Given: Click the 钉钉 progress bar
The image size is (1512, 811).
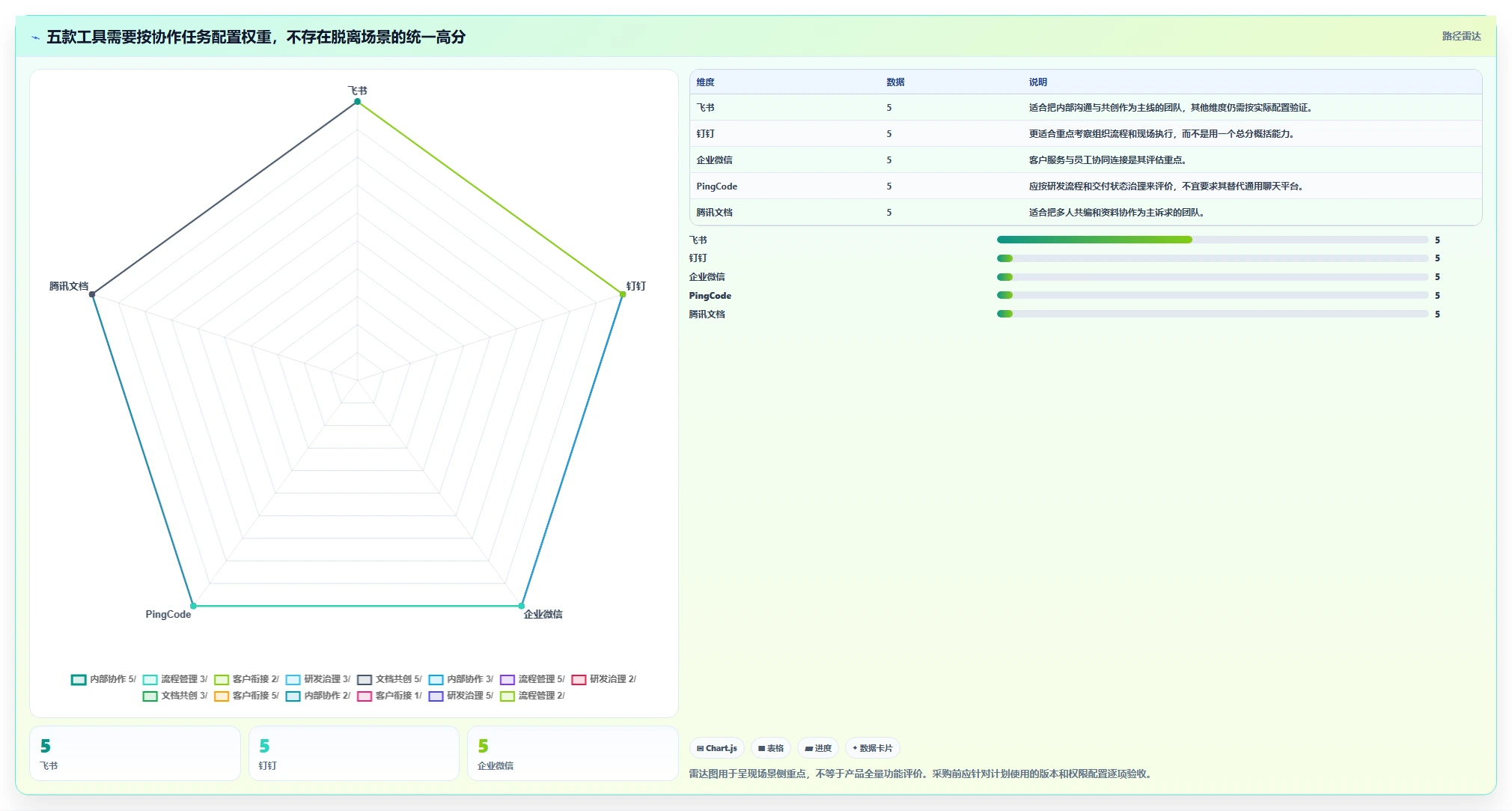Looking at the screenshot, I should [x=1213, y=258].
